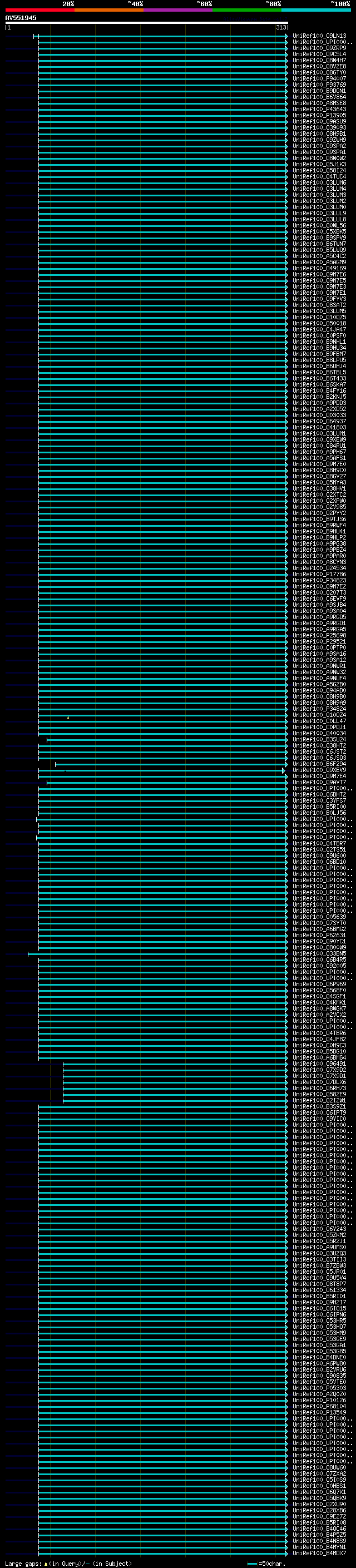Viewport: 356px width, 1568px height.
Task: Click hit label UniRef100_Q96491
Action: tap(319, 1064)
